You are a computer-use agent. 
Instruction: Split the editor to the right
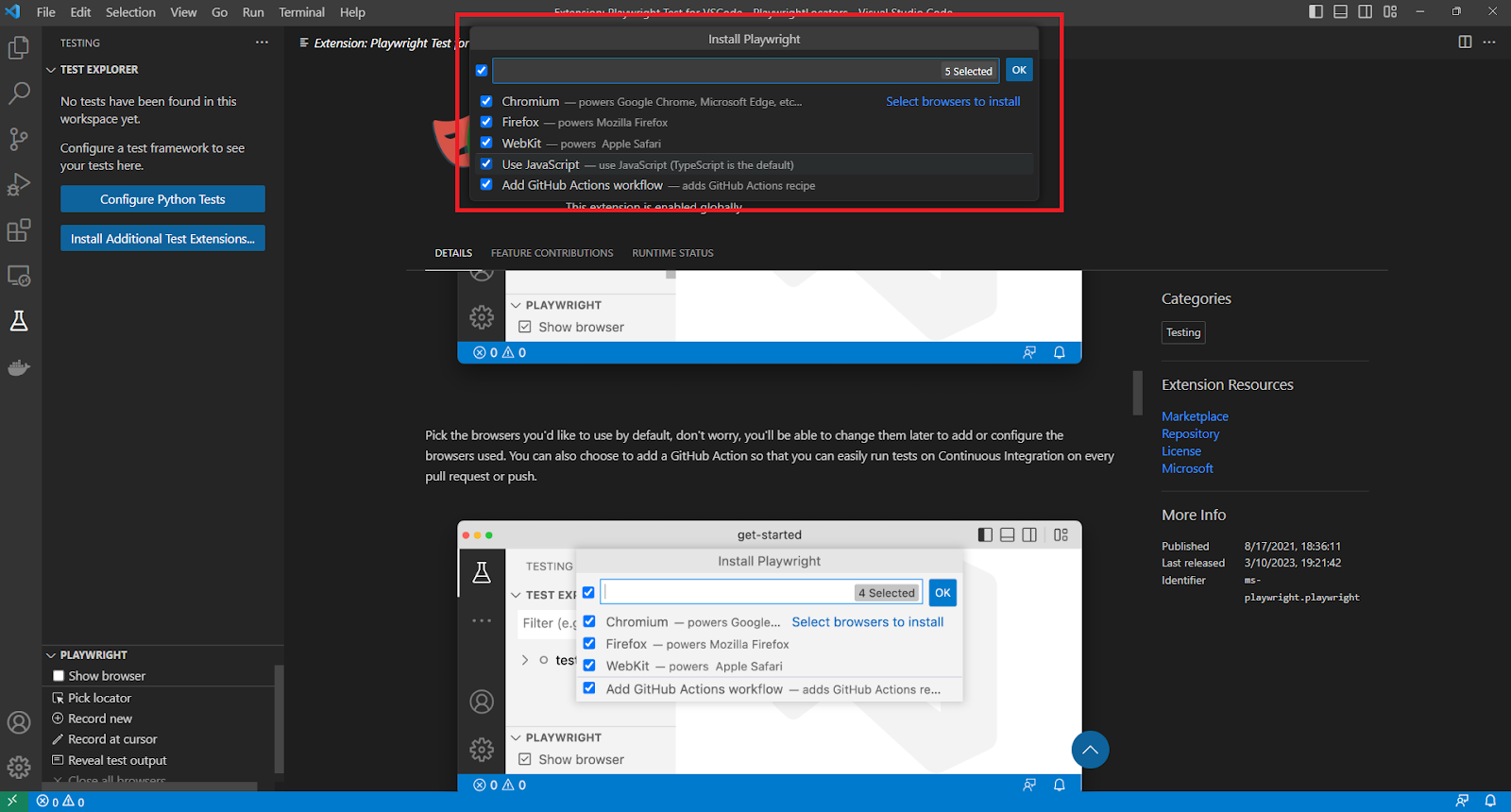(x=1465, y=42)
